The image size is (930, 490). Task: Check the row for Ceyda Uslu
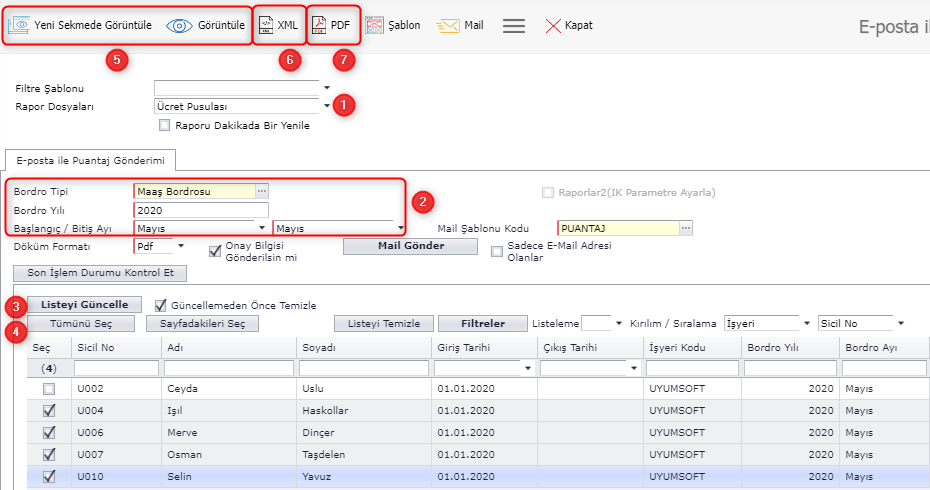coord(48,388)
